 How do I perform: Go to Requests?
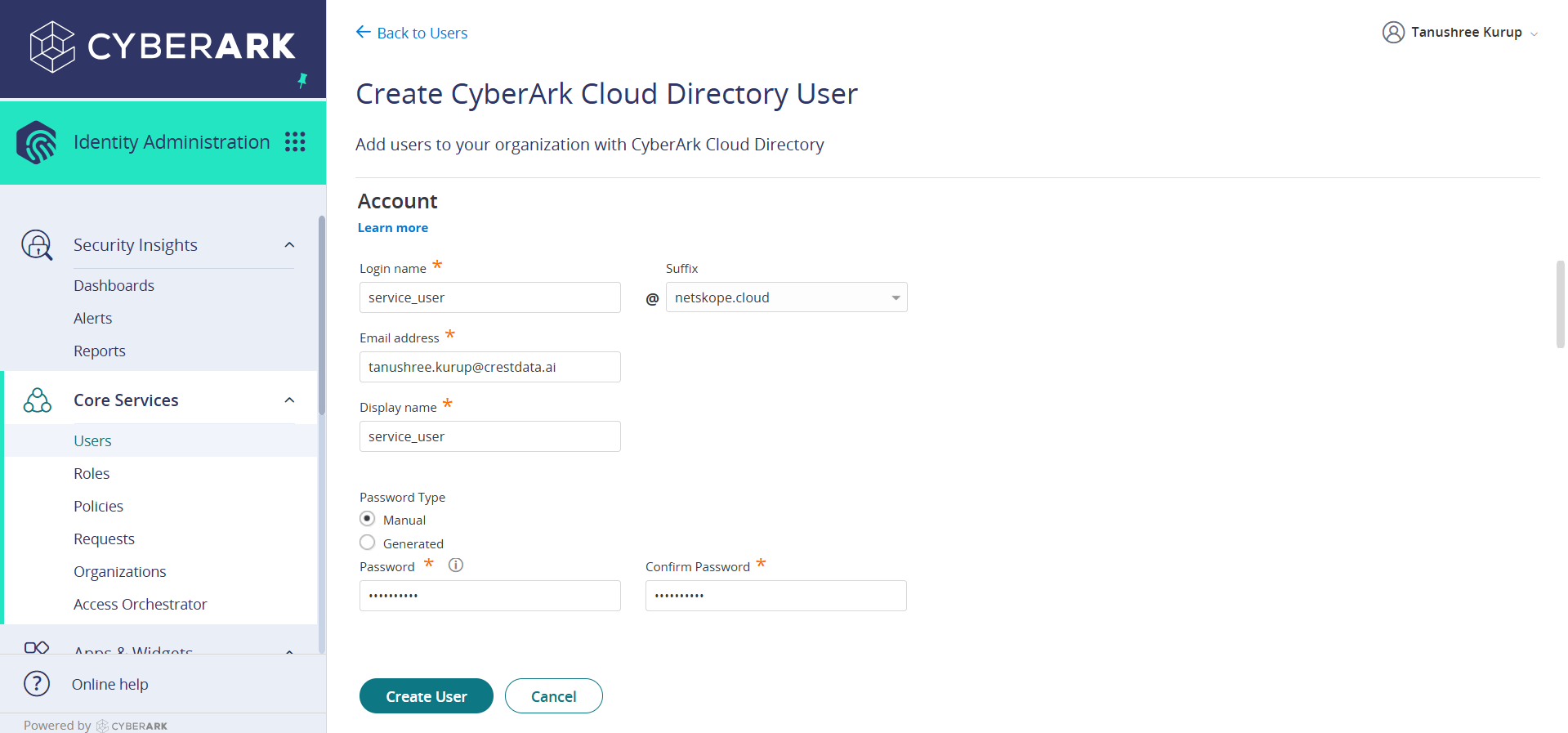(x=104, y=539)
